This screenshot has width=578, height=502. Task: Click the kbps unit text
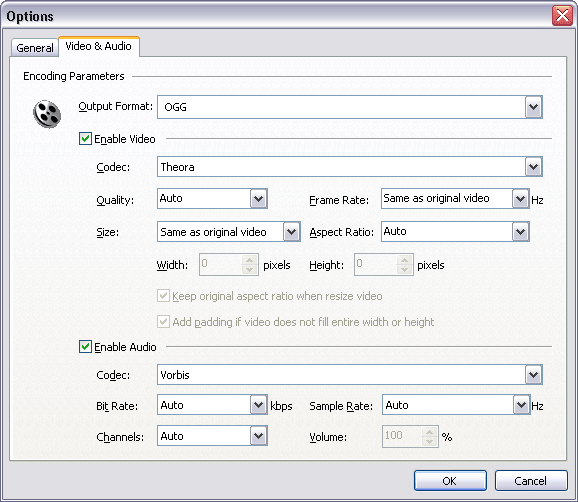[281, 406]
